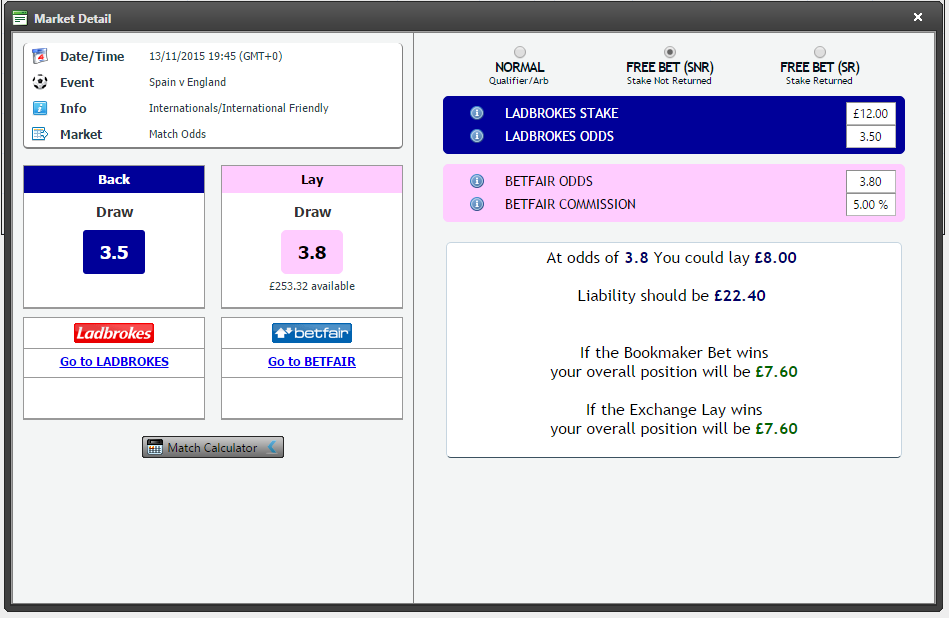
Task: Click the Market icon beside Match Odds
Action: tap(40, 134)
